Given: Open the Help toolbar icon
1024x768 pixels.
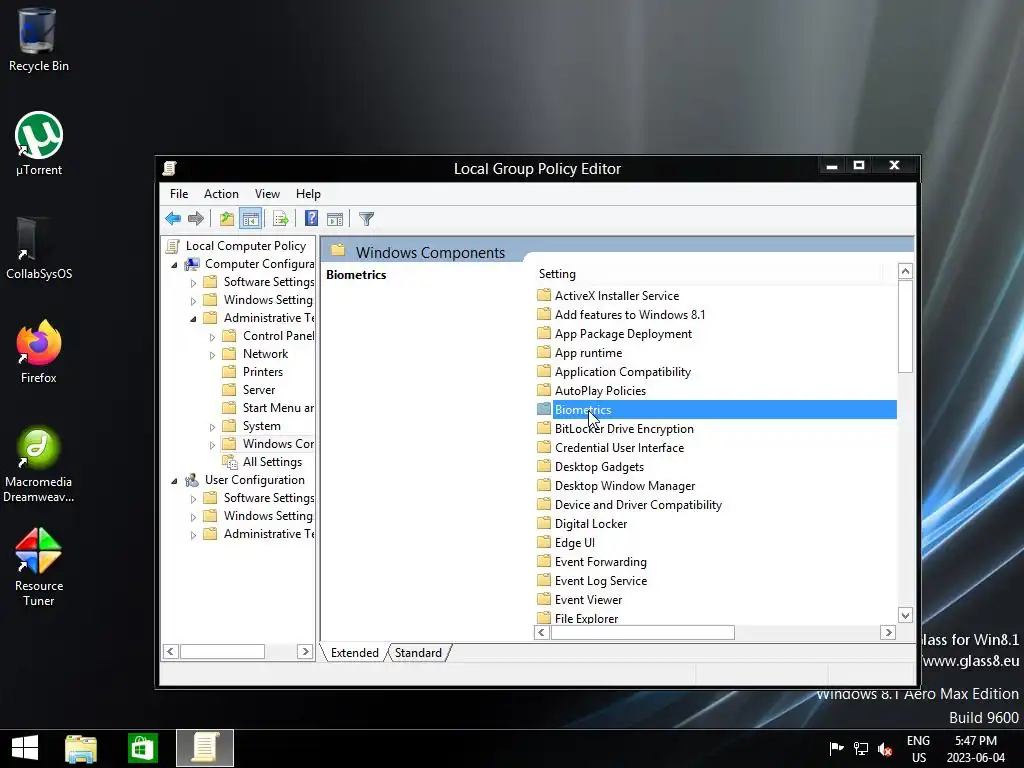Looking at the screenshot, I should click(x=312, y=219).
